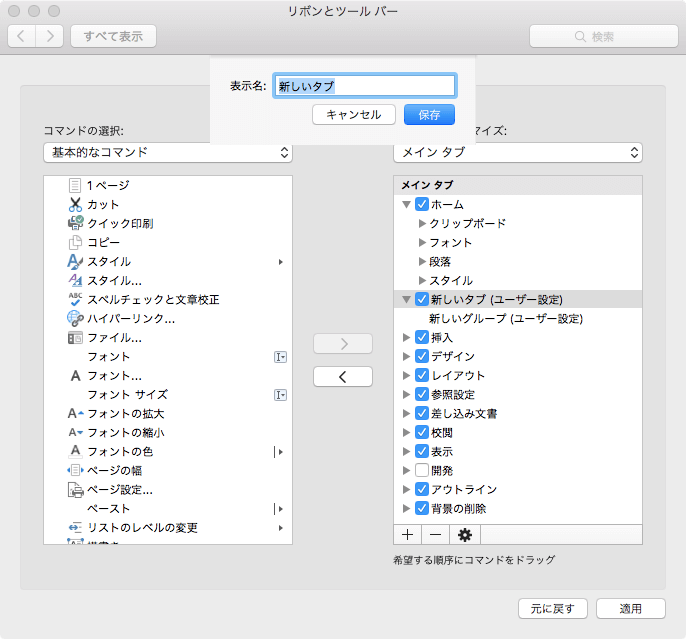Image resolution: width=686 pixels, height=639 pixels.
Task: Click the Copy command icon
Action: click(x=75, y=242)
